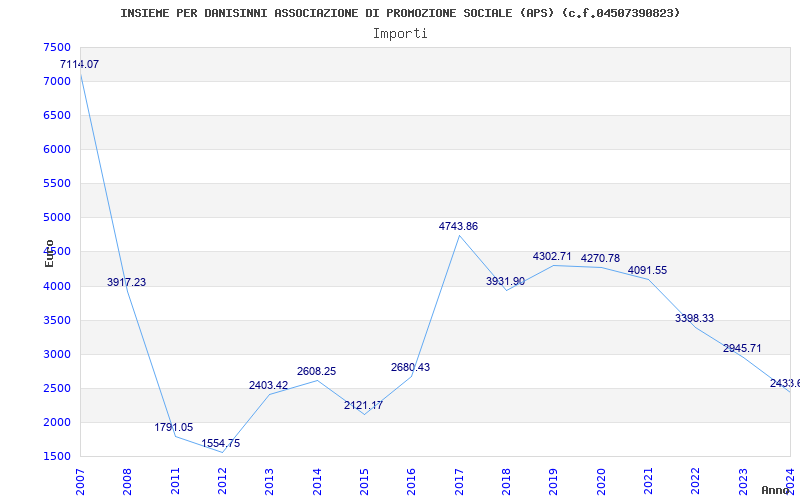The height and width of the screenshot is (500, 800).
Task: Select the 2608.25 data label
Action: click(316, 371)
